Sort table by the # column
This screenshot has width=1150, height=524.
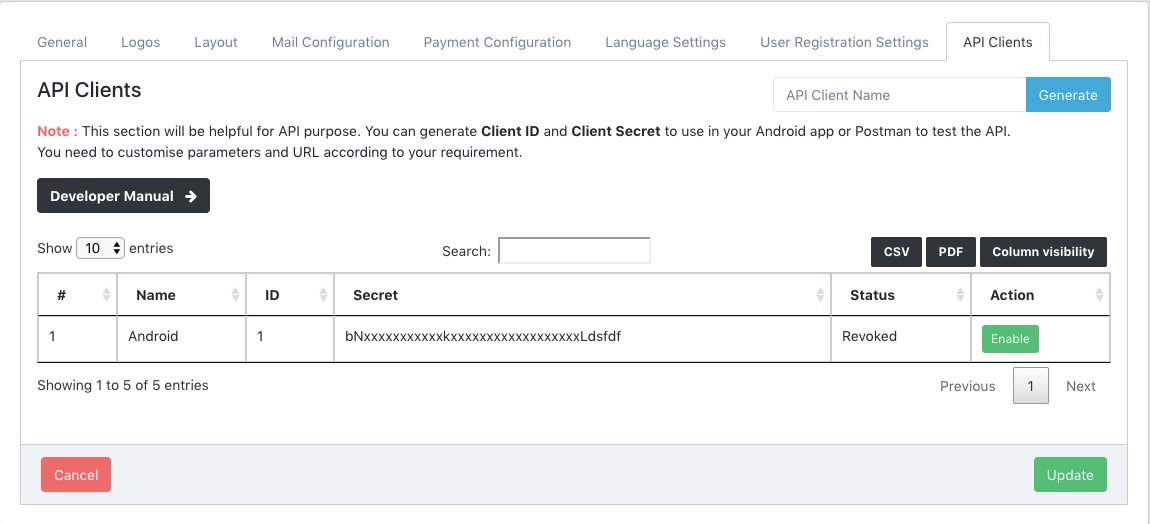click(77, 295)
